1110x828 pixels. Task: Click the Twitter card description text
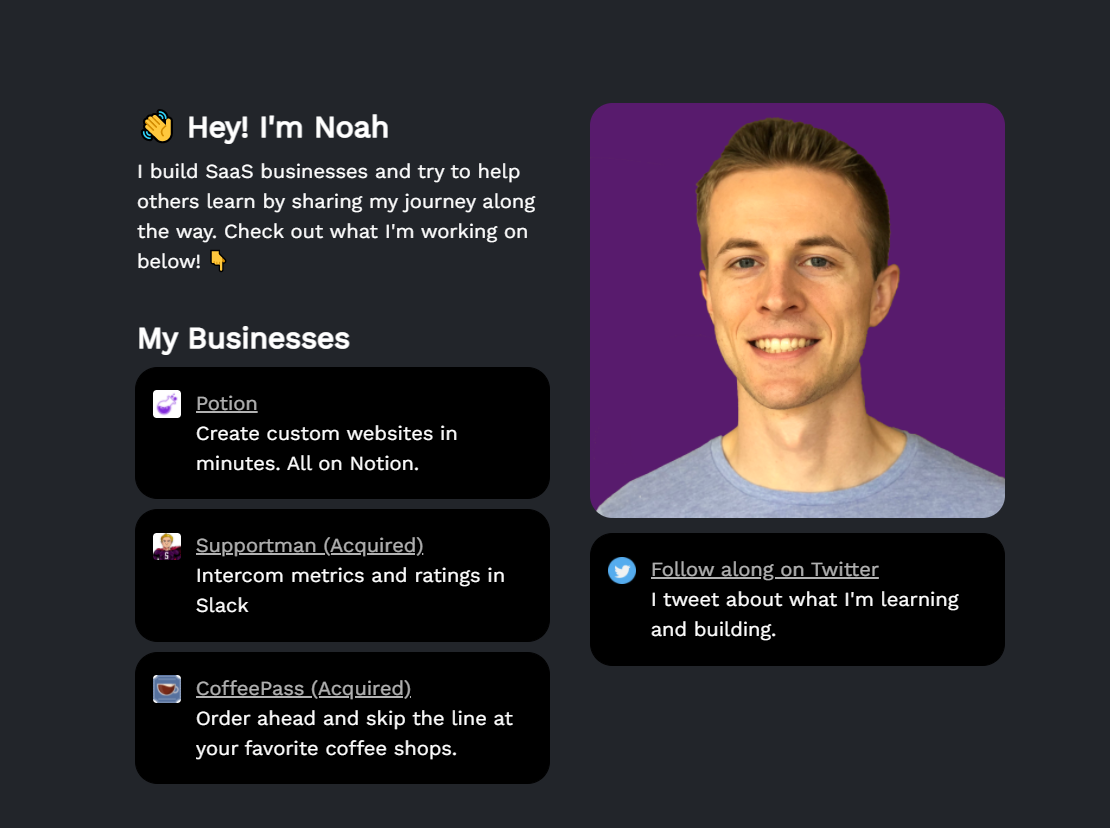click(805, 614)
